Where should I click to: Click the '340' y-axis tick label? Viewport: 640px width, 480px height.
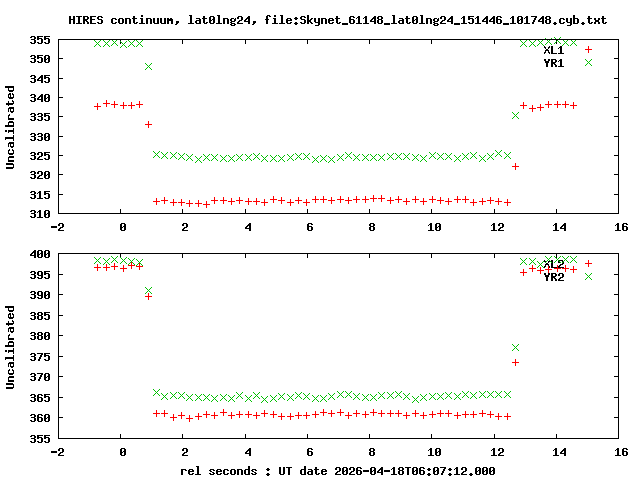(x=40, y=98)
